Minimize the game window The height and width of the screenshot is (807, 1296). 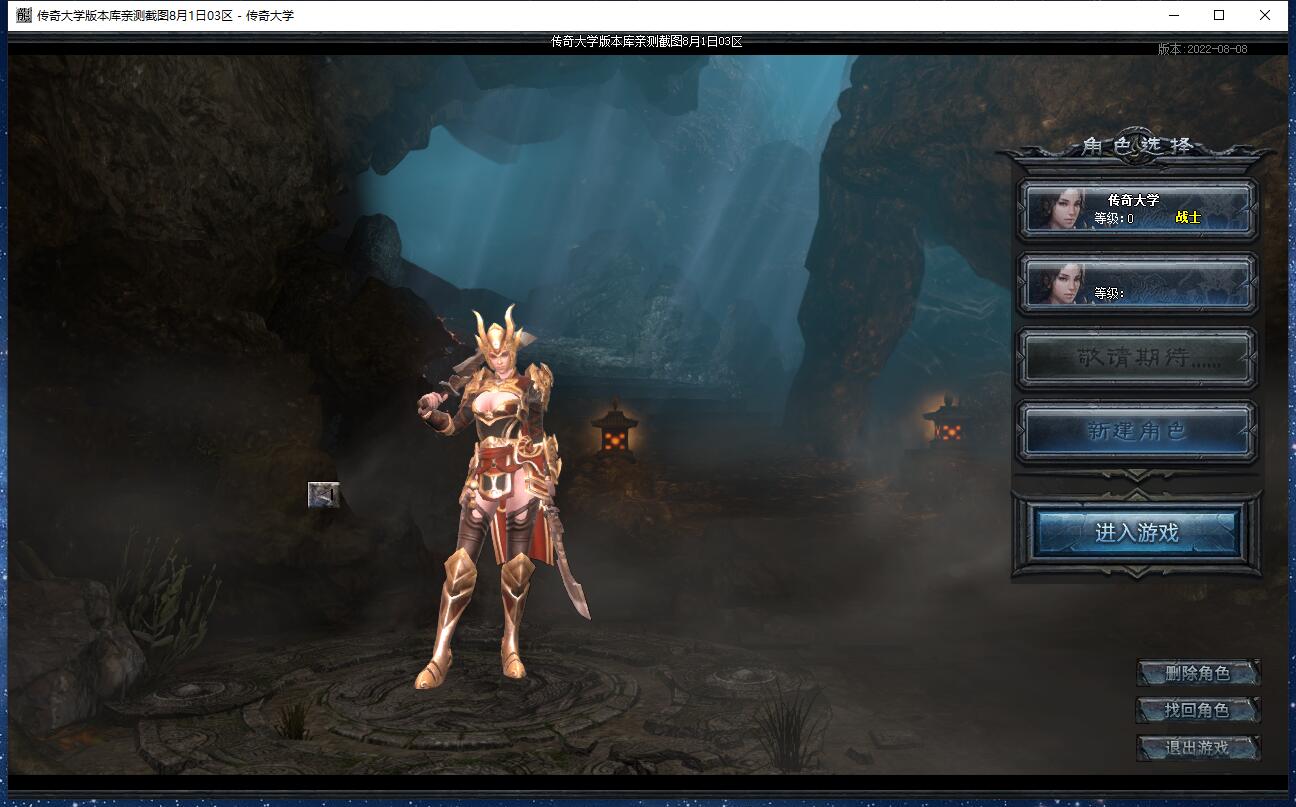pos(1174,15)
